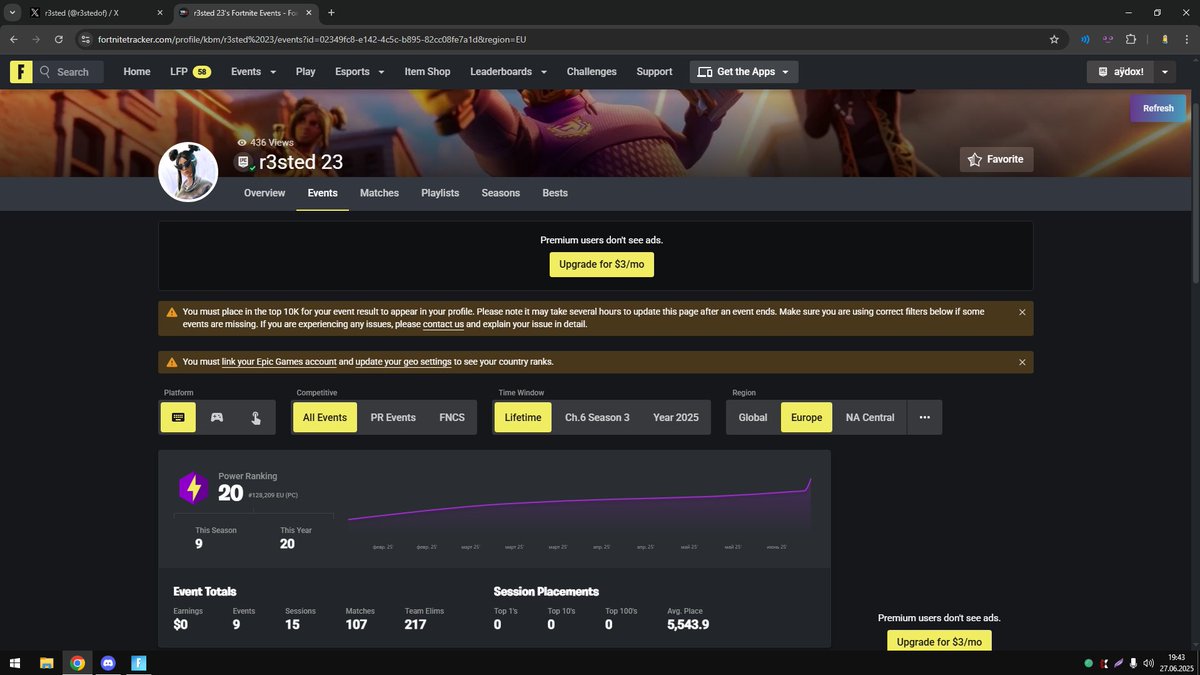Reload the page in the browser
The width and height of the screenshot is (1200, 675).
59,39
